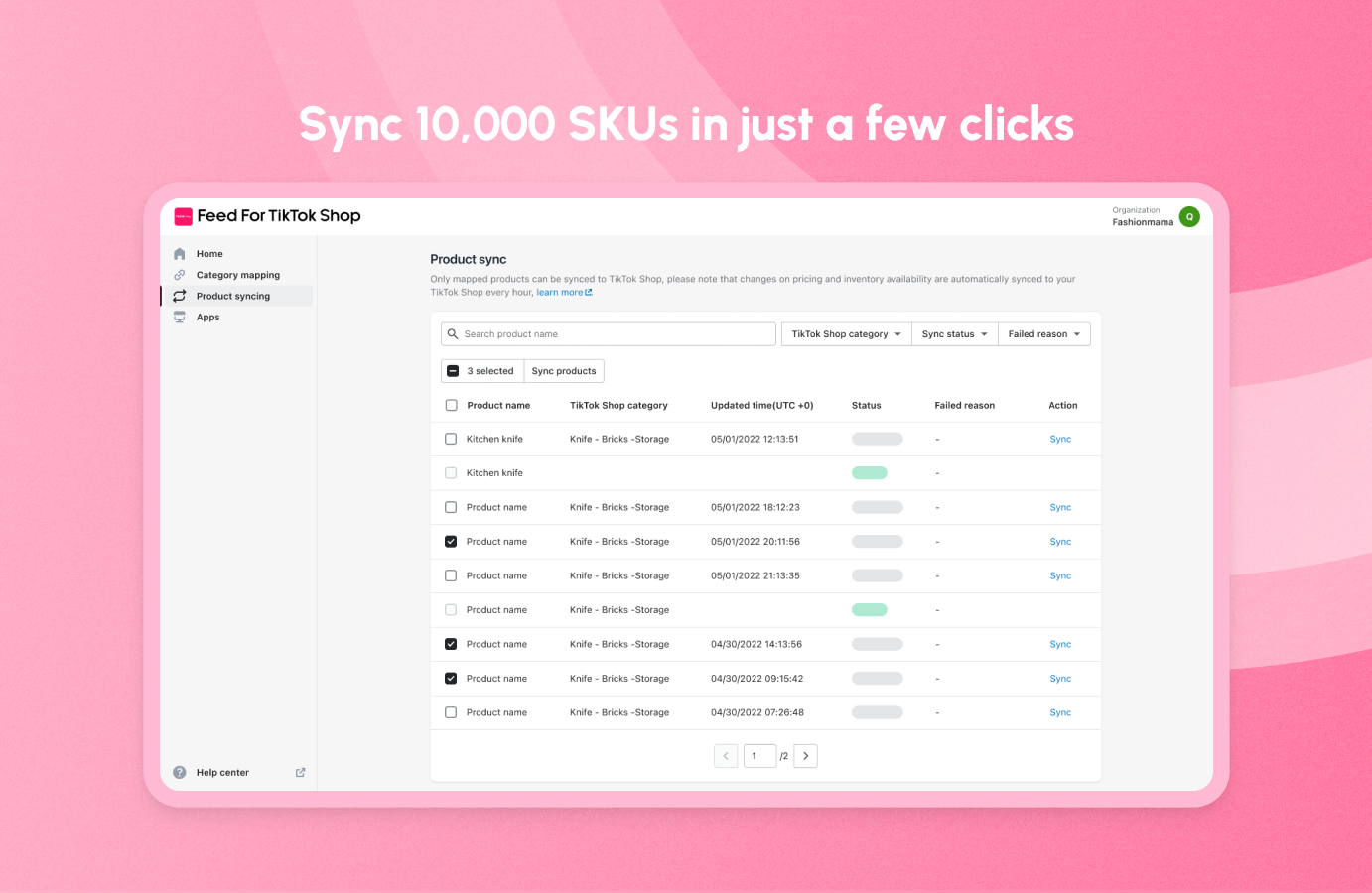This screenshot has width=1372, height=893.
Task: Click the green status pill in second Kitchen knife row
Action: coord(870,473)
